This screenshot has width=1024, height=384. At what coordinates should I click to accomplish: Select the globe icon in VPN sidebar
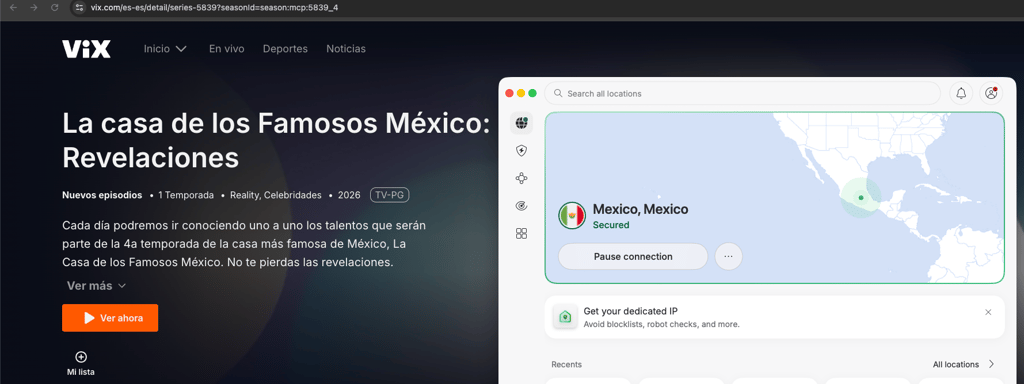click(x=521, y=123)
